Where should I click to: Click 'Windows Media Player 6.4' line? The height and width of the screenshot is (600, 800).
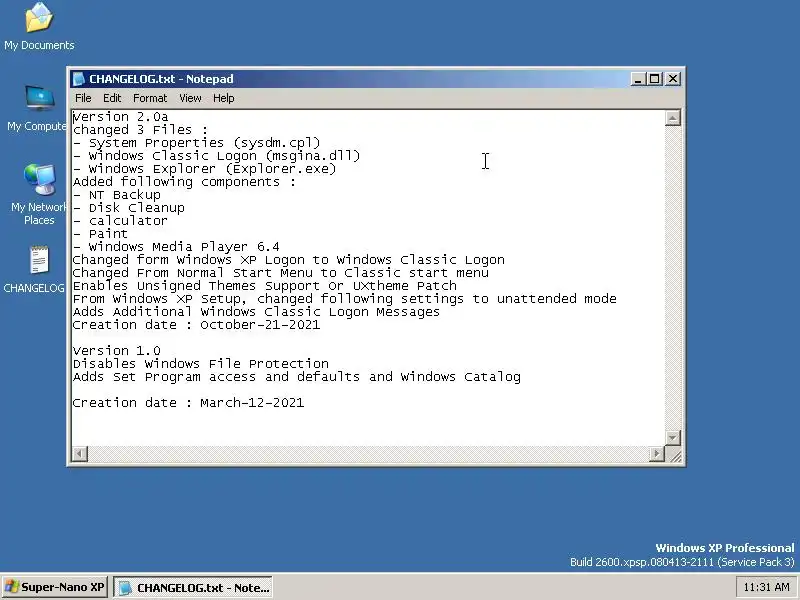click(x=176, y=247)
